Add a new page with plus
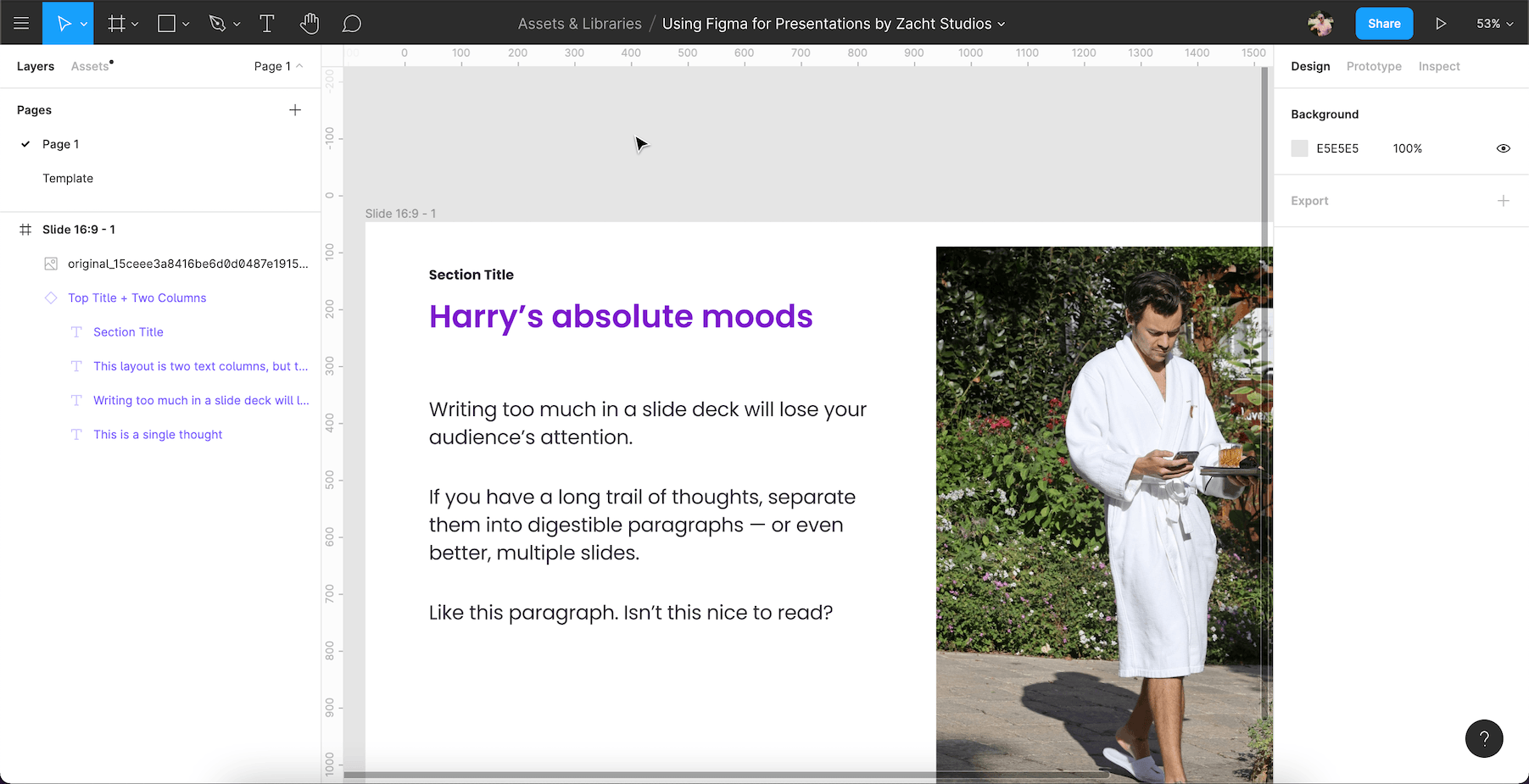This screenshot has height=784, width=1529. pyautogui.click(x=295, y=110)
